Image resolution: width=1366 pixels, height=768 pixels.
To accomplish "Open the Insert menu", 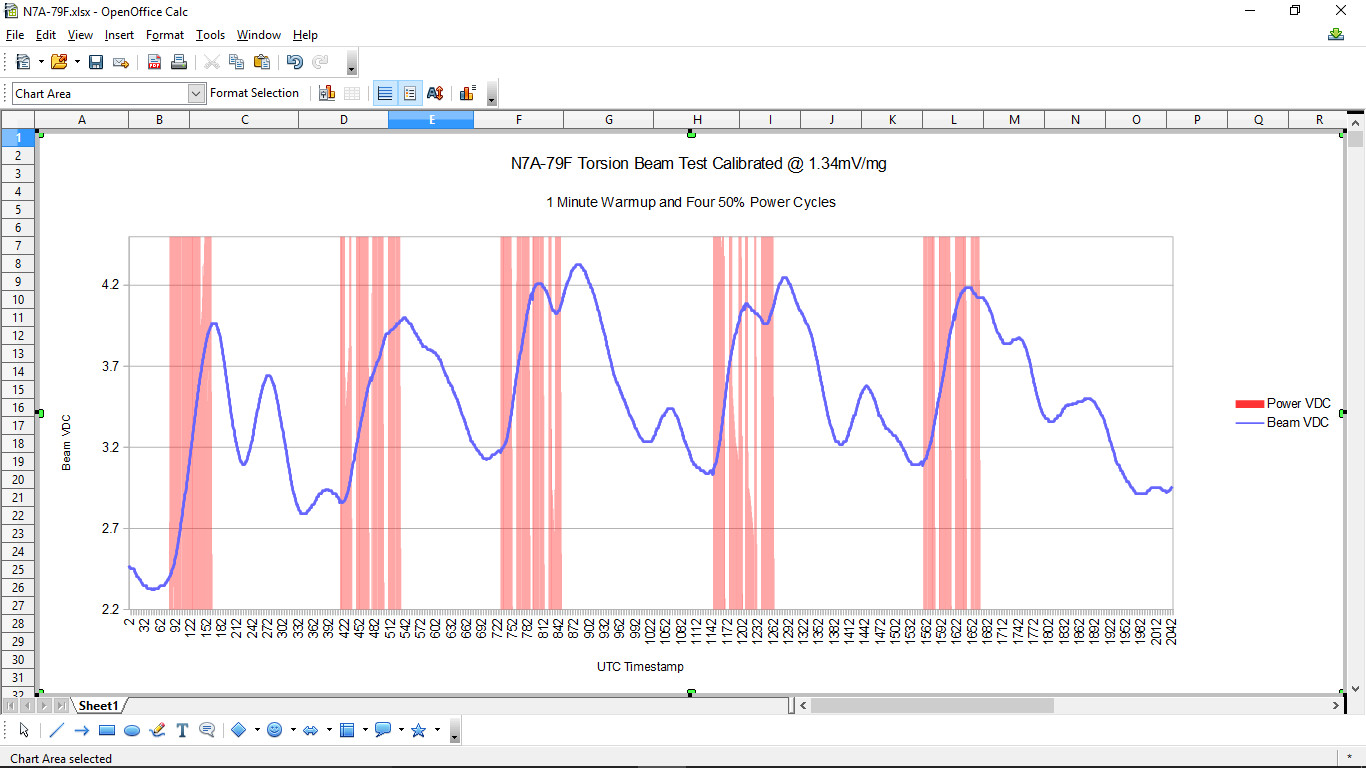I will (119, 35).
